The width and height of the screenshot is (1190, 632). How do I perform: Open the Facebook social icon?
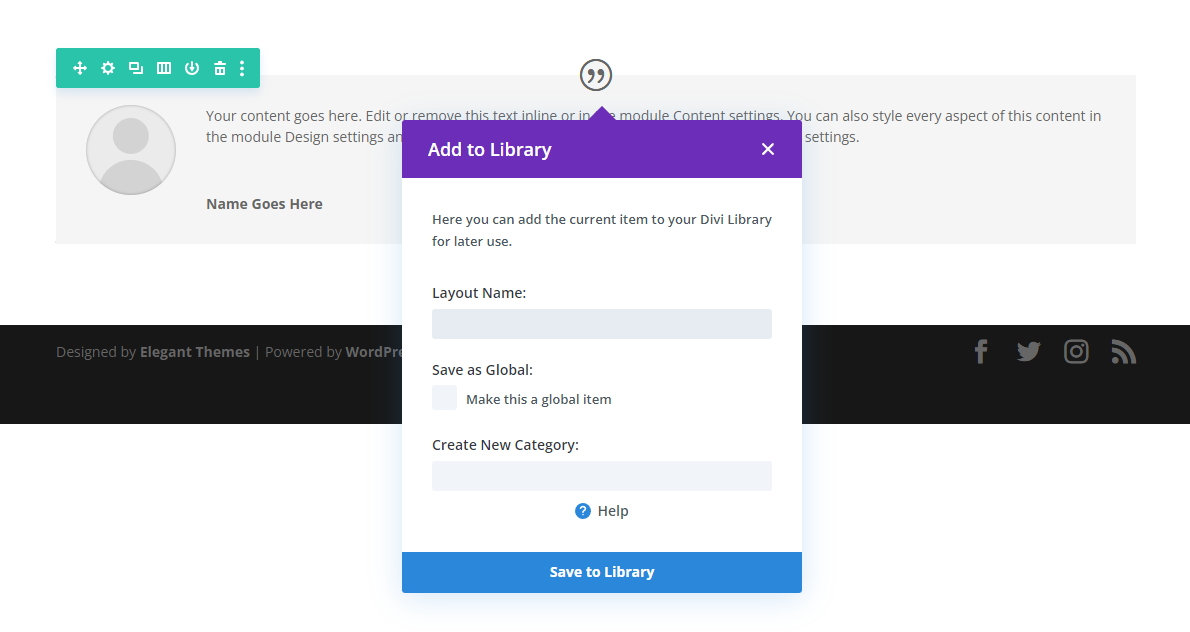(x=980, y=351)
